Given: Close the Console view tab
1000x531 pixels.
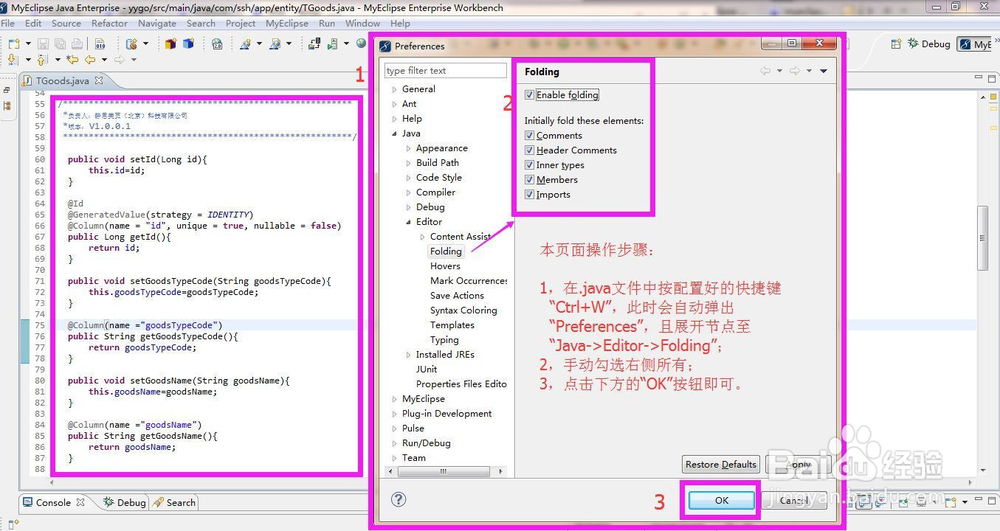Looking at the screenshot, I should tap(80, 502).
